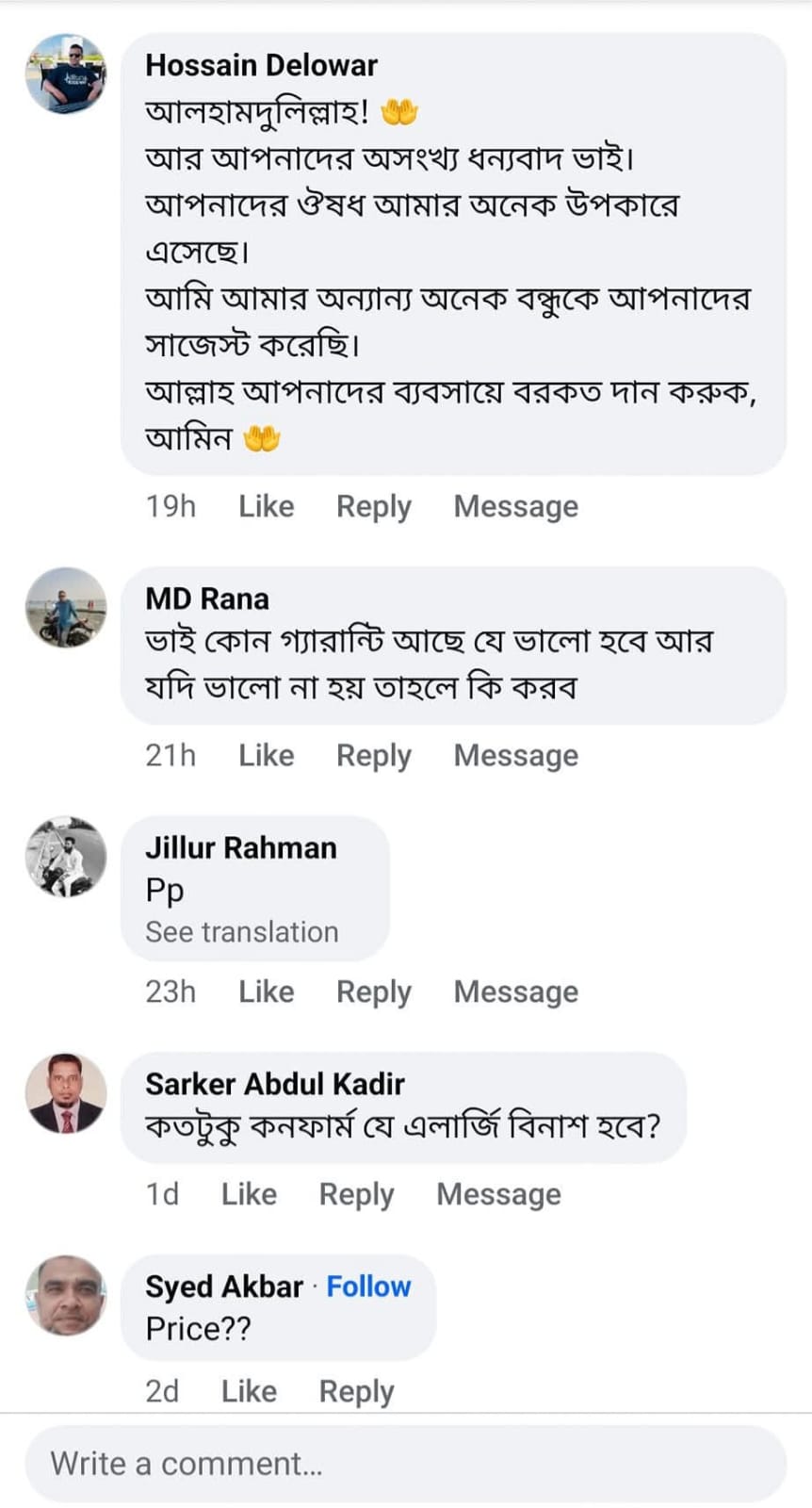The height and width of the screenshot is (1508, 812).
Task: Like Jillur Rahman's Pp comment
Action: tap(266, 992)
